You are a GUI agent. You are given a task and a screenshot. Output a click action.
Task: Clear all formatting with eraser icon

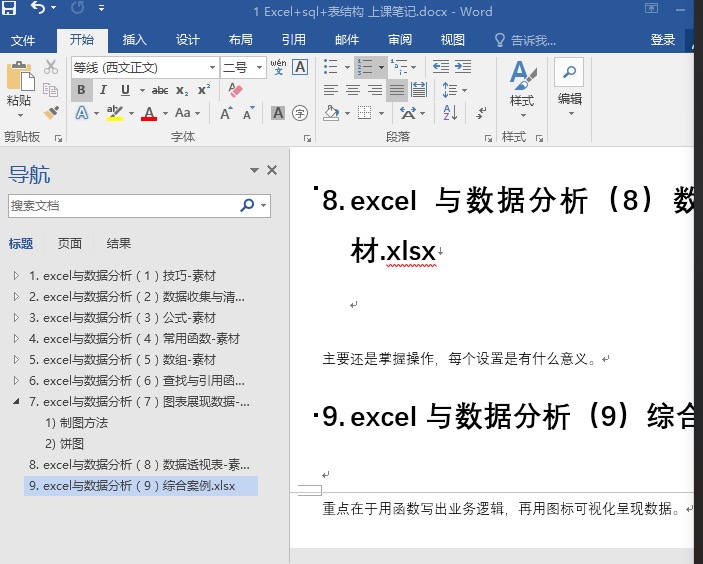pos(235,90)
